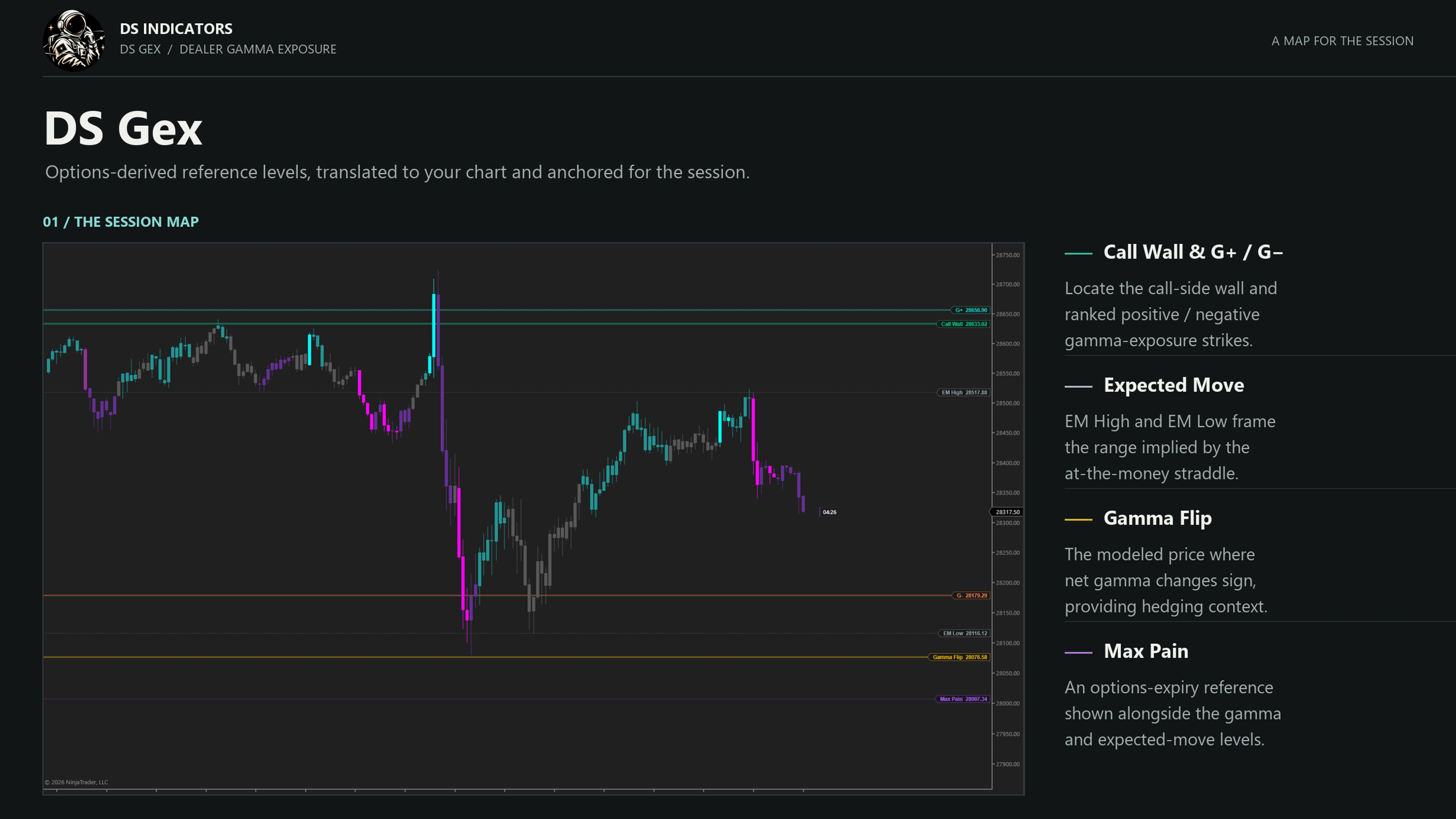The width and height of the screenshot is (1456, 819).
Task: Click the purple Max Pain legend line
Action: [x=1078, y=652]
